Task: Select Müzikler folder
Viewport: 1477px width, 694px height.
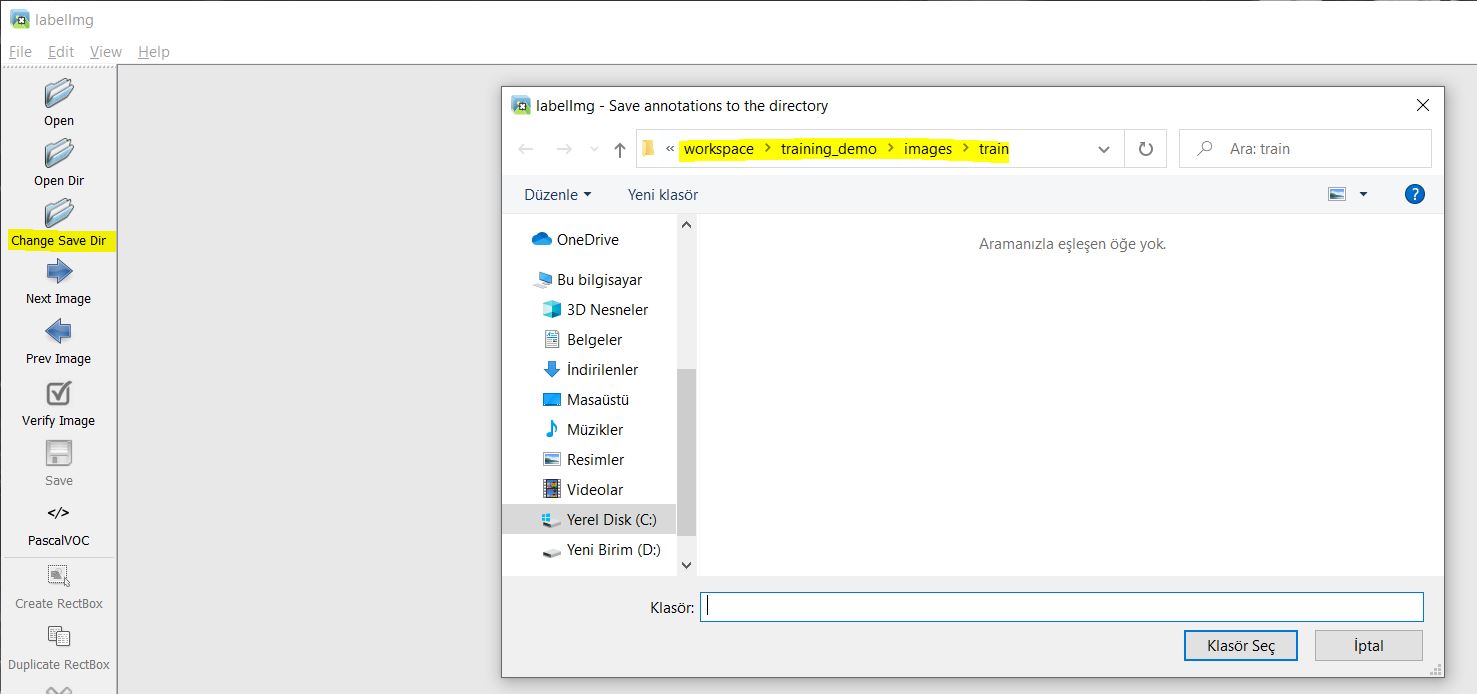Action: tap(583, 429)
